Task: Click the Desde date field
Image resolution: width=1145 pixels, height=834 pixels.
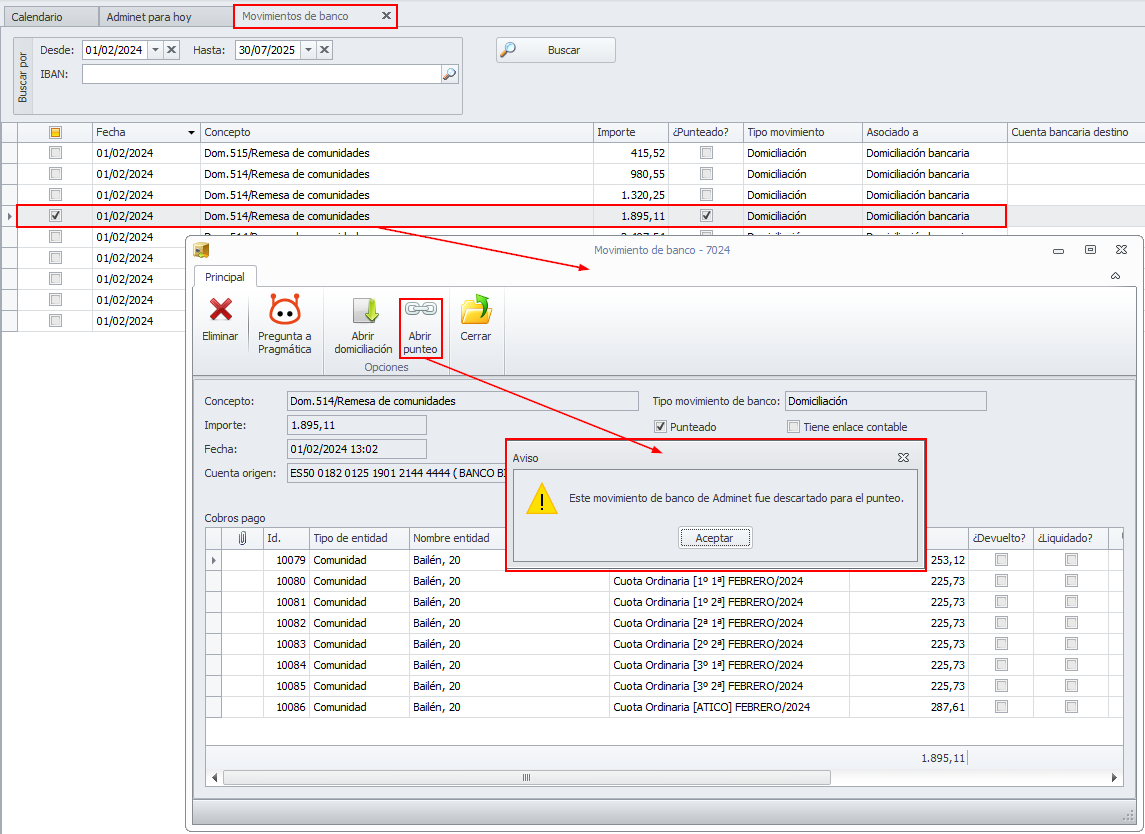Action: [x=115, y=50]
